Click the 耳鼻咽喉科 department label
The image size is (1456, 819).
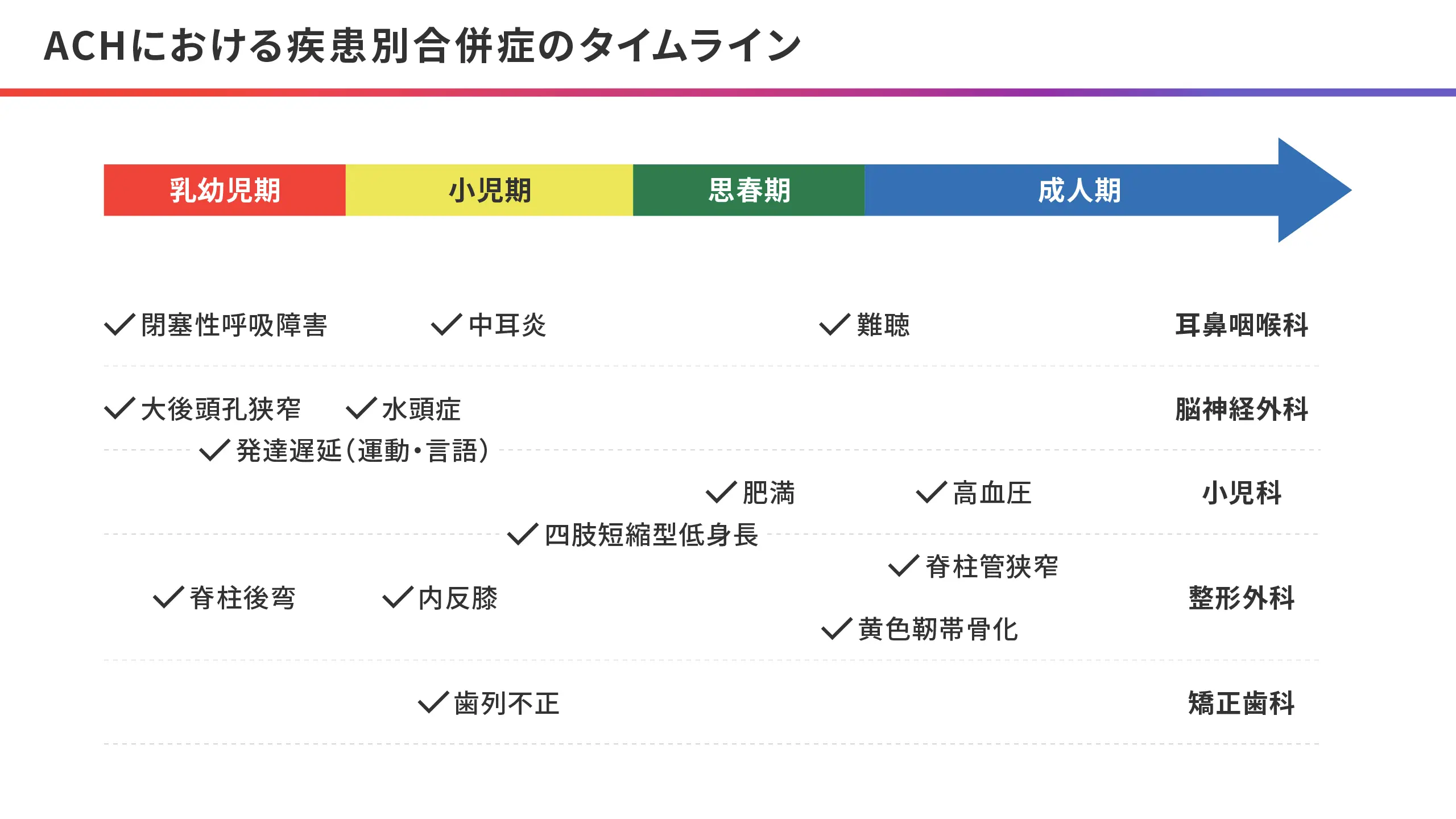pyautogui.click(x=1242, y=325)
